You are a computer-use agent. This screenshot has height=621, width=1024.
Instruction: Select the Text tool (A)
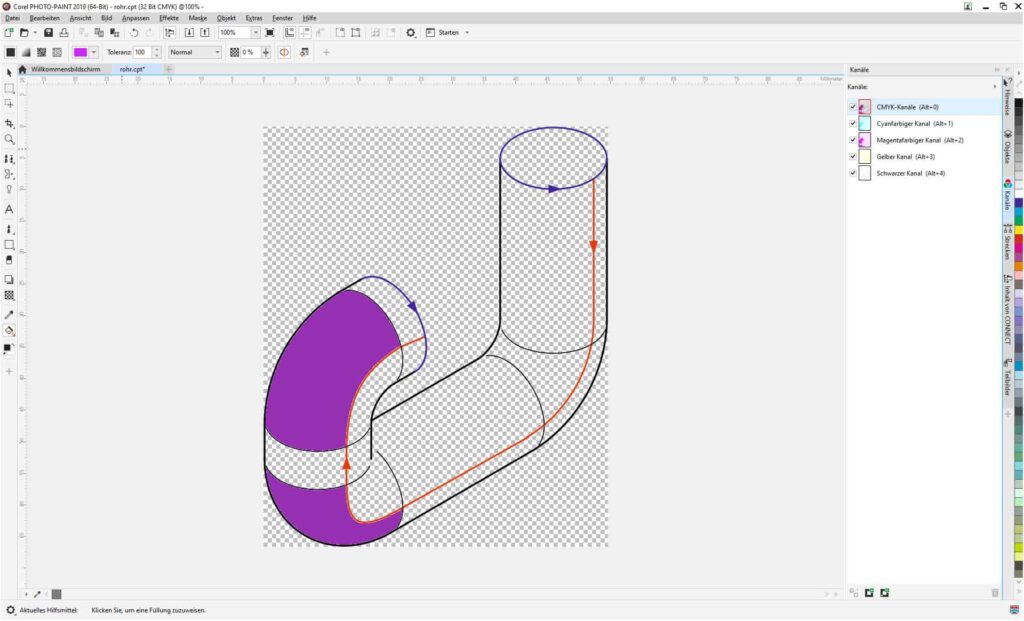point(9,210)
